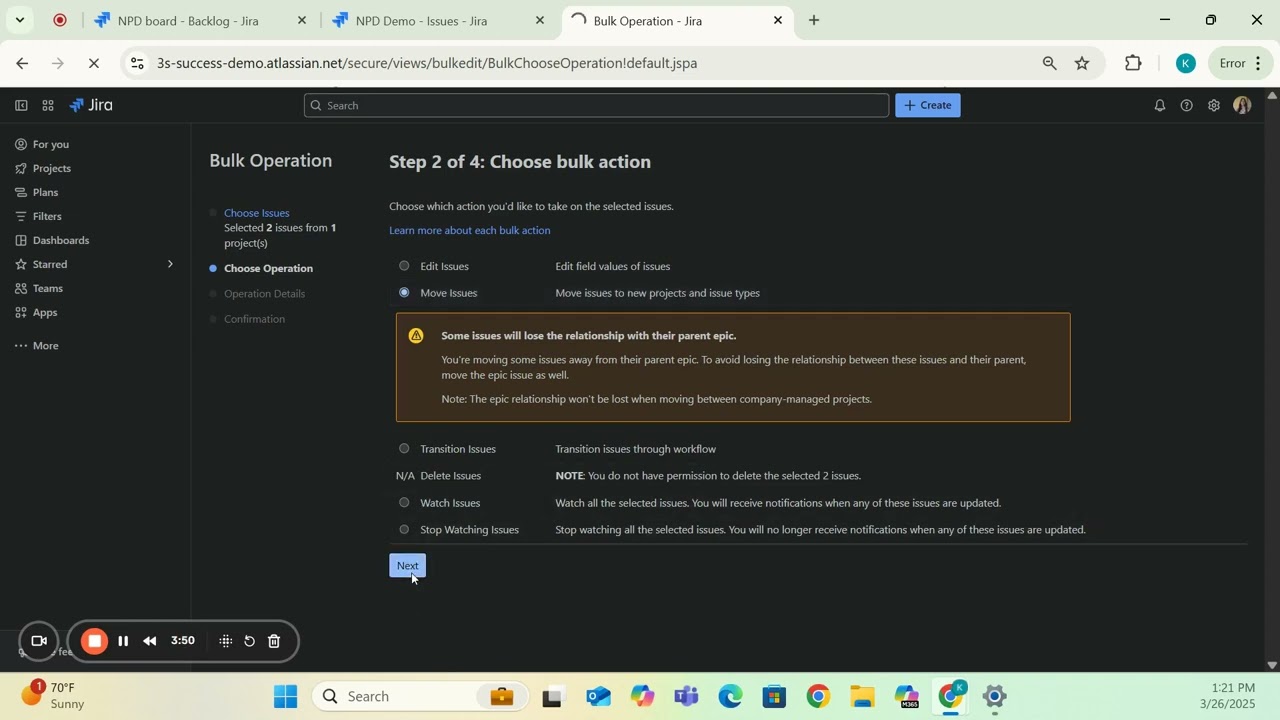
Task: Go back to the Choose Issues step
Action: pos(257,213)
